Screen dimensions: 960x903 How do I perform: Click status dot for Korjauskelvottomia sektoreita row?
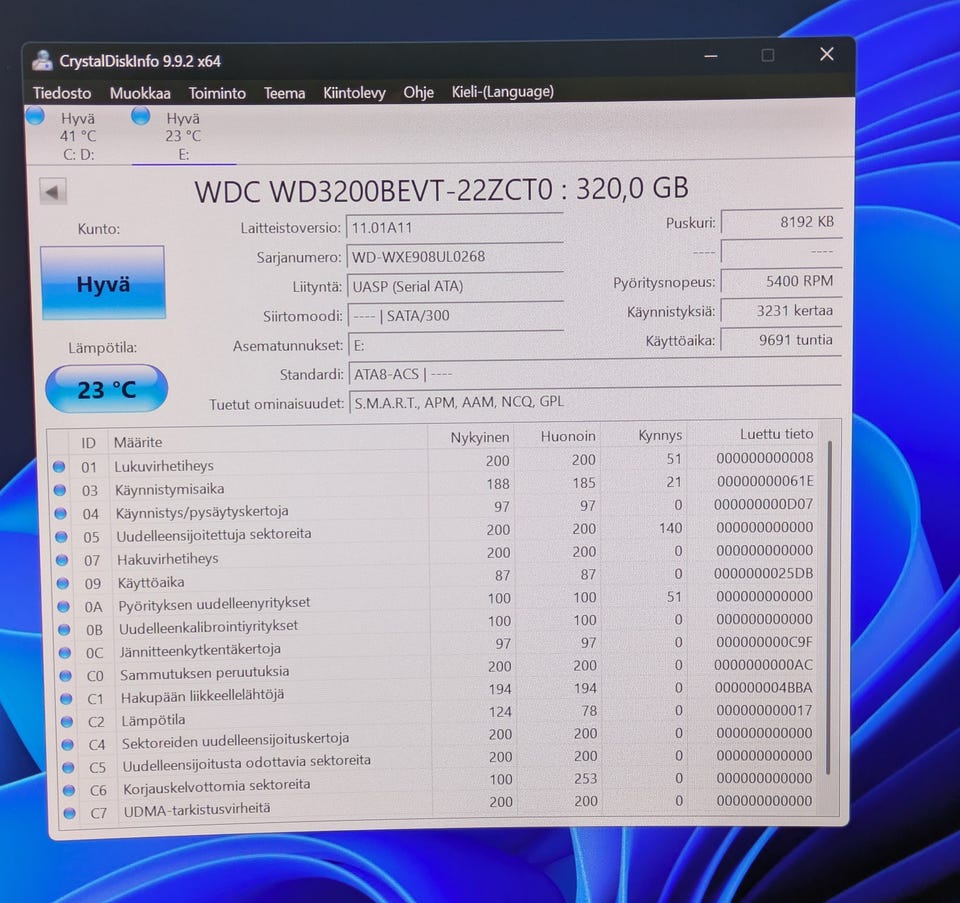69,790
